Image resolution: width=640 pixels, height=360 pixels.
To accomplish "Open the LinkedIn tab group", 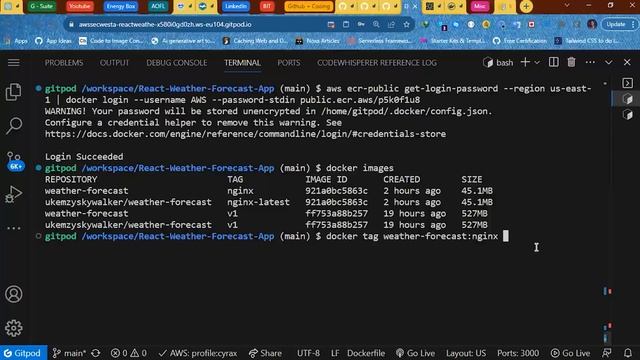I will coord(236,6).
